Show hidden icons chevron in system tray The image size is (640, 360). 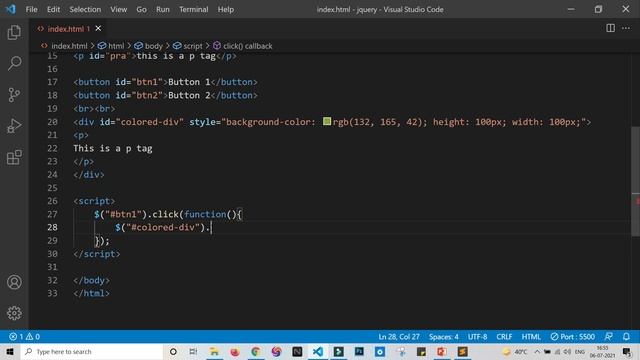[x=537, y=351]
